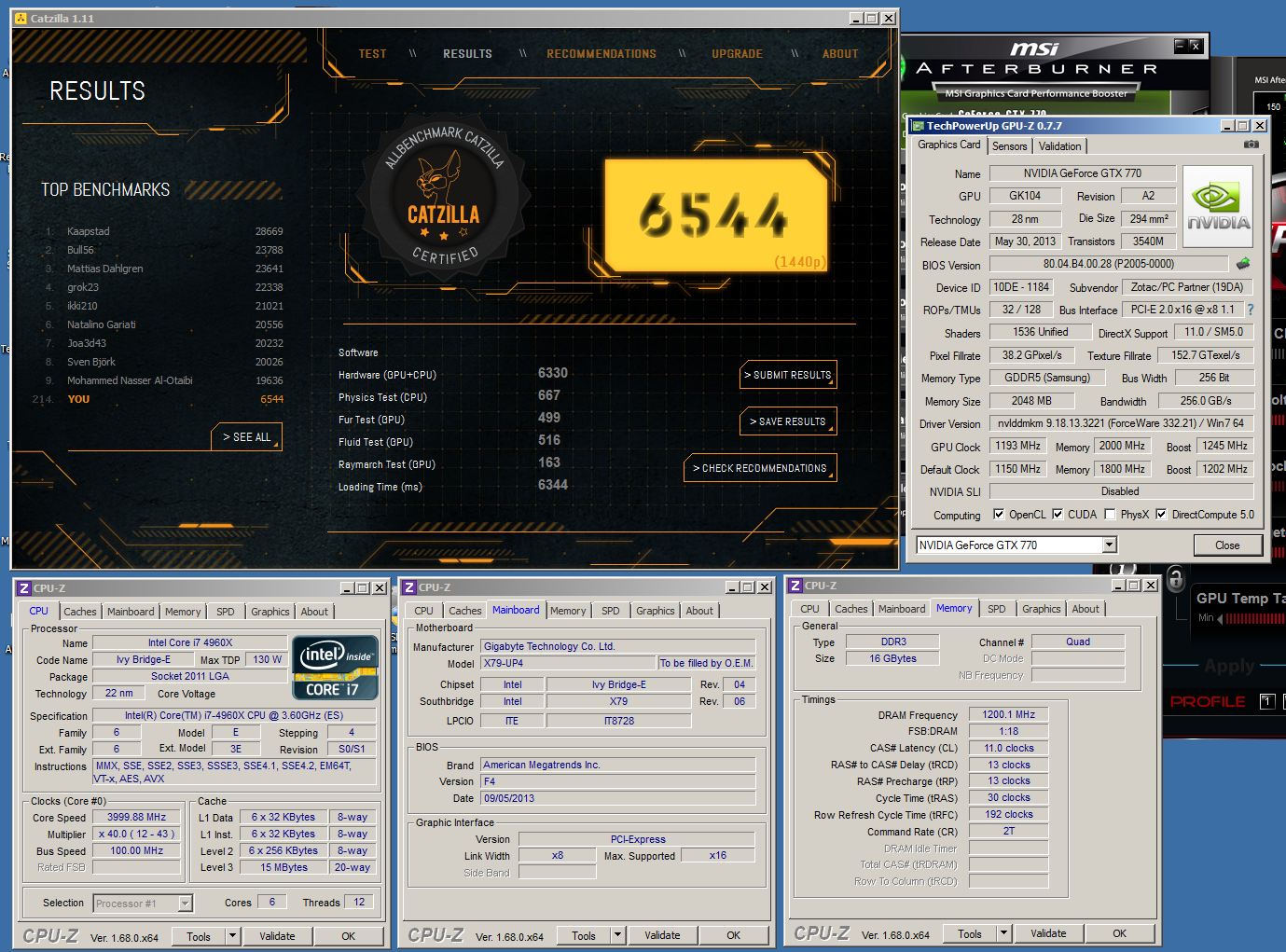
Task: Toggle the DirectCompute 5.0 checkbox
Action: coord(1161,514)
